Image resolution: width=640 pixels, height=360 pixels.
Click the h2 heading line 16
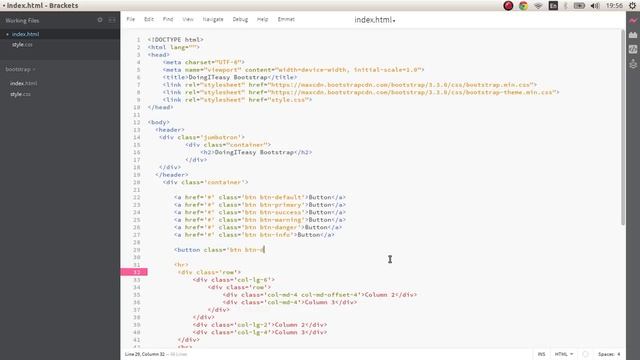[256, 152]
